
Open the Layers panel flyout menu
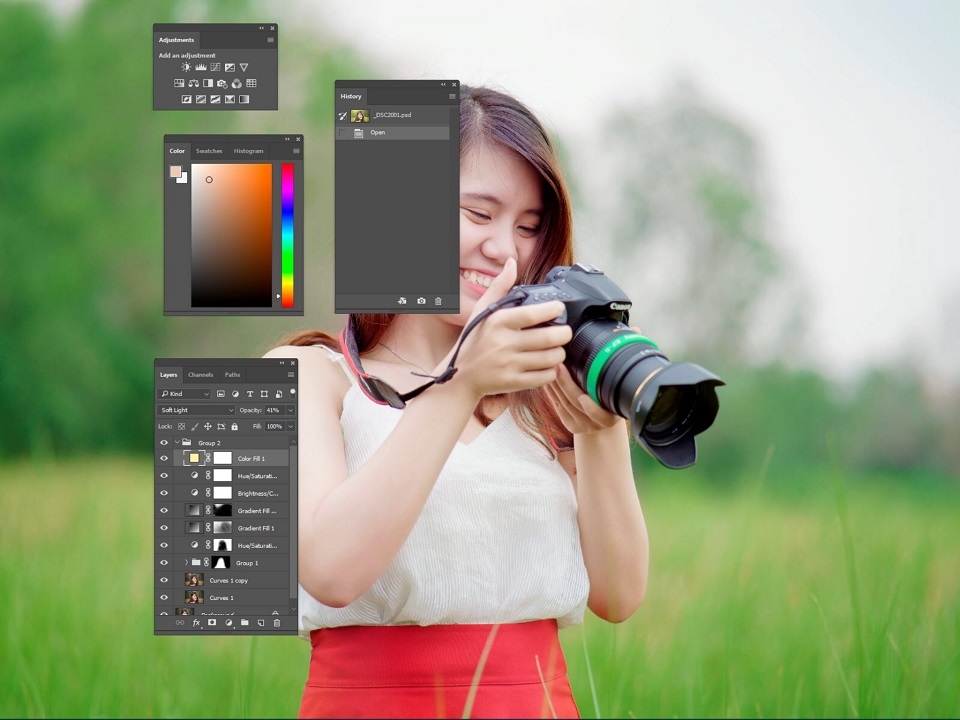(291, 375)
